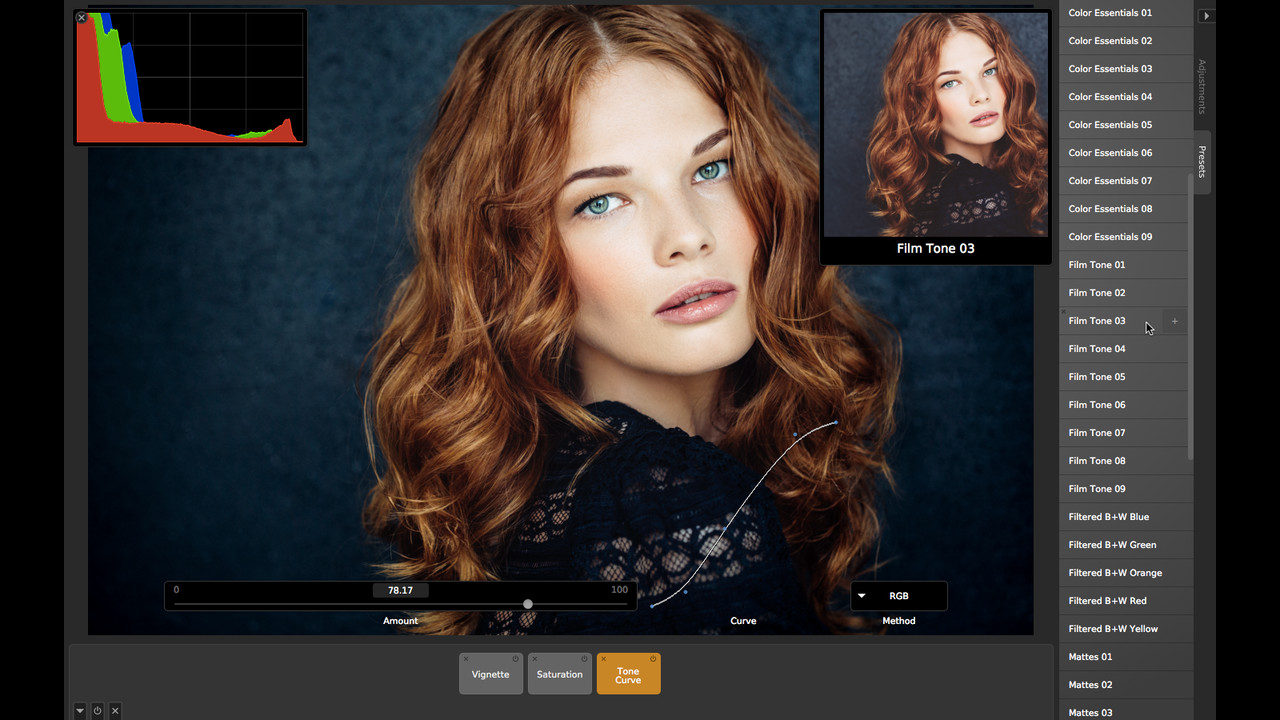The height and width of the screenshot is (720, 1280).
Task: Select the Presets tab
Action: coord(1202,162)
